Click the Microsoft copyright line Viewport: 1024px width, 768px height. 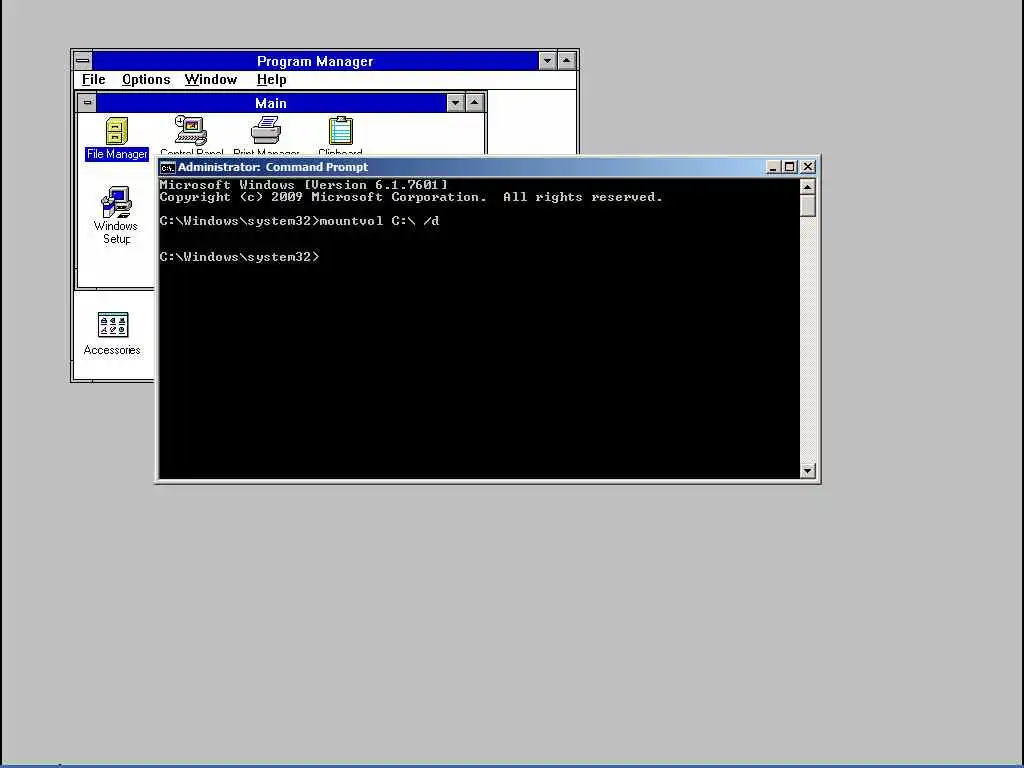[x=411, y=197]
